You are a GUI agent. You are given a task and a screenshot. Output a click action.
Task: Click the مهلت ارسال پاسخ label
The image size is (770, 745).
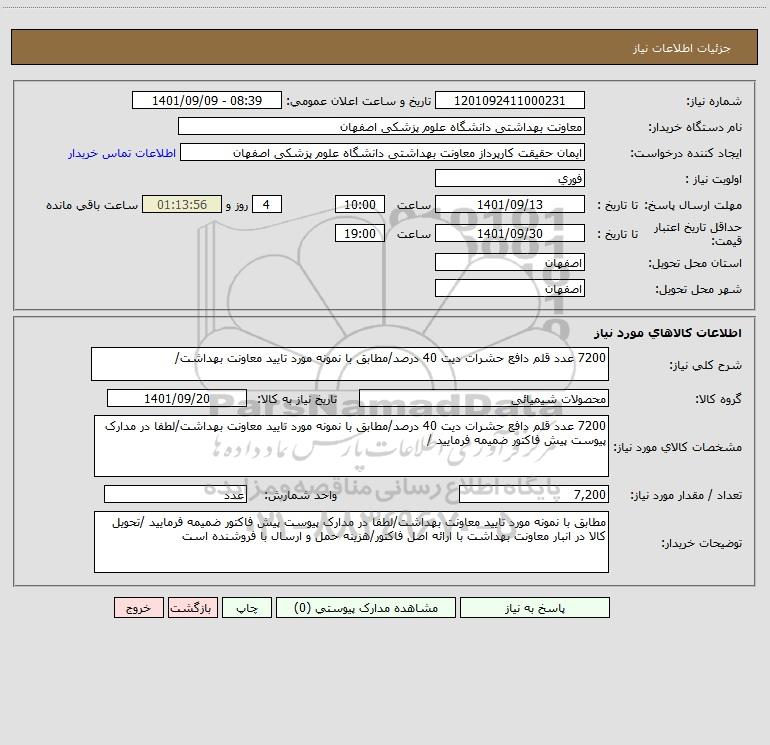[x=693, y=206]
